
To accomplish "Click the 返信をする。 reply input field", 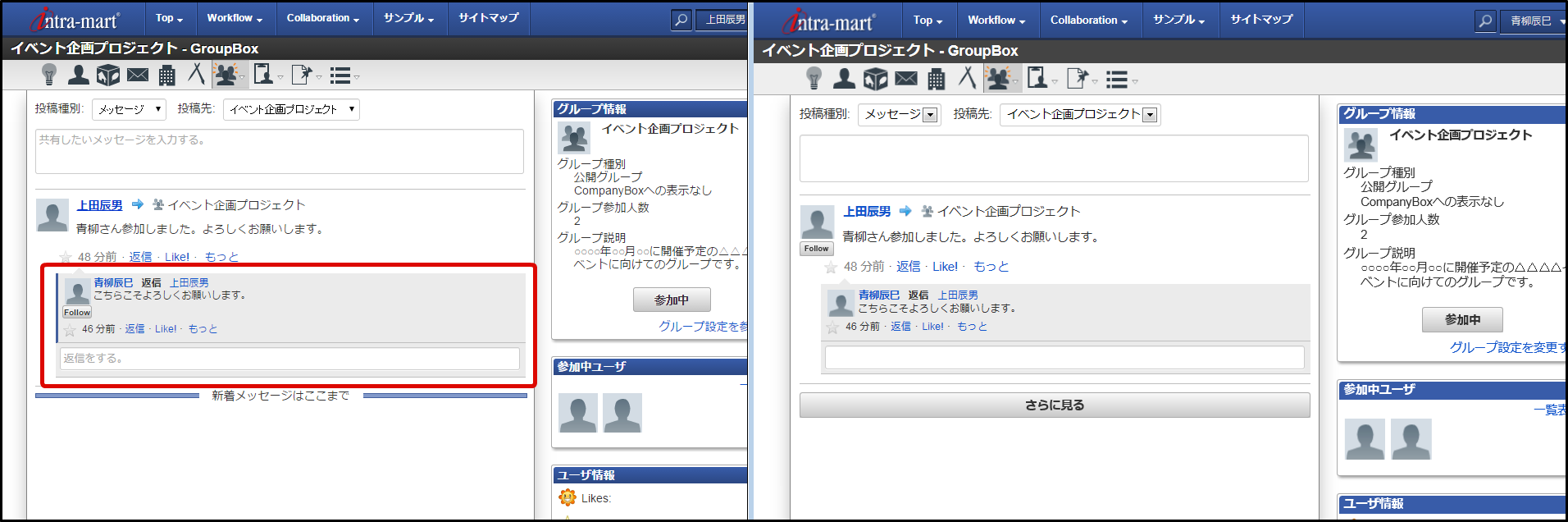I will (x=289, y=359).
